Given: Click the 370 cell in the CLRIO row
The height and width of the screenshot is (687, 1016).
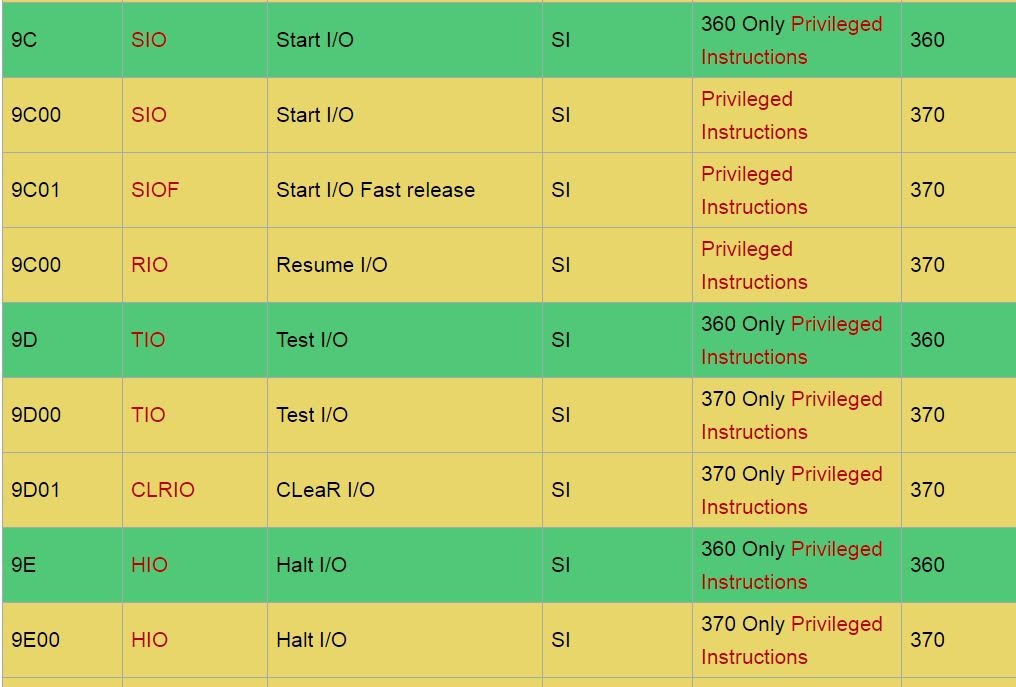Looking at the screenshot, I should click(927, 490).
